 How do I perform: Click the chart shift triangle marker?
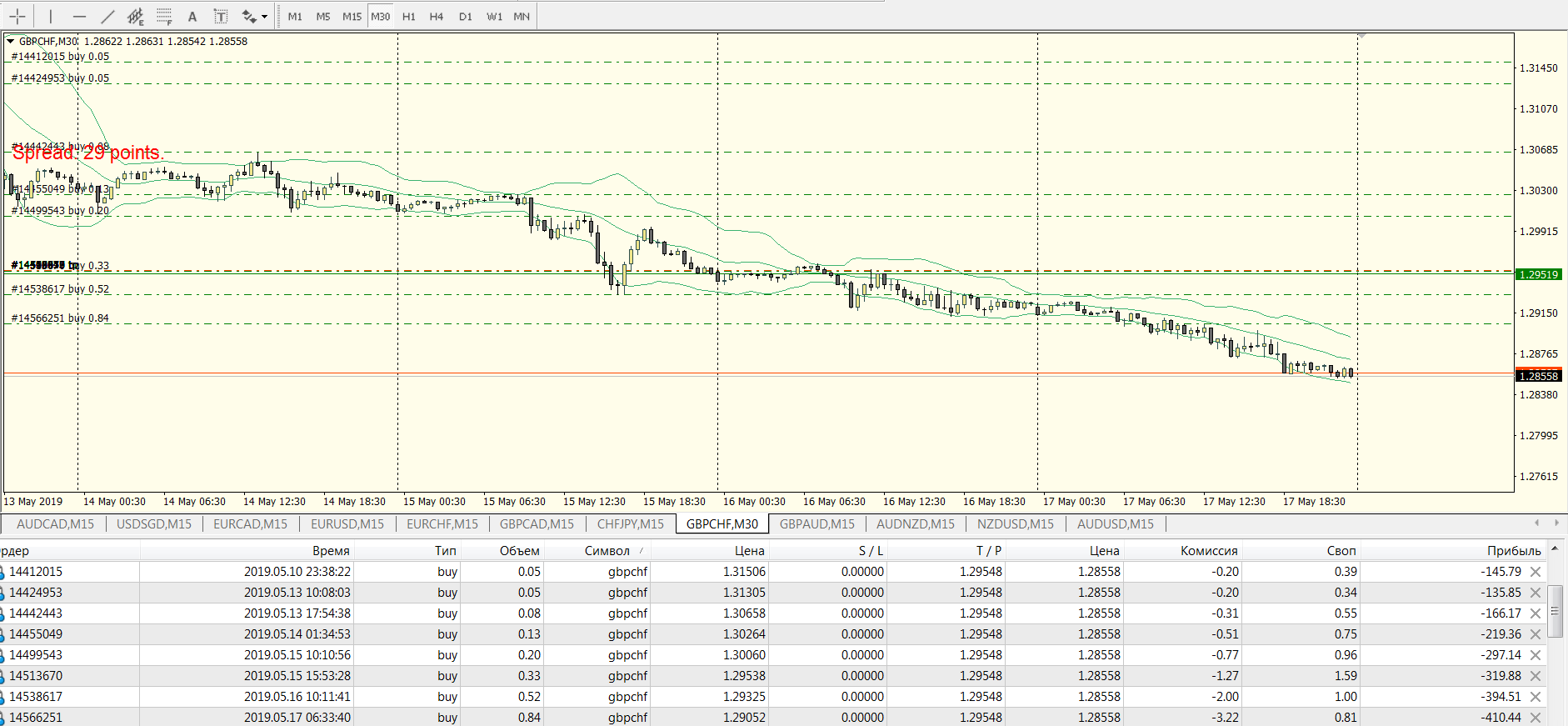point(1362,36)
